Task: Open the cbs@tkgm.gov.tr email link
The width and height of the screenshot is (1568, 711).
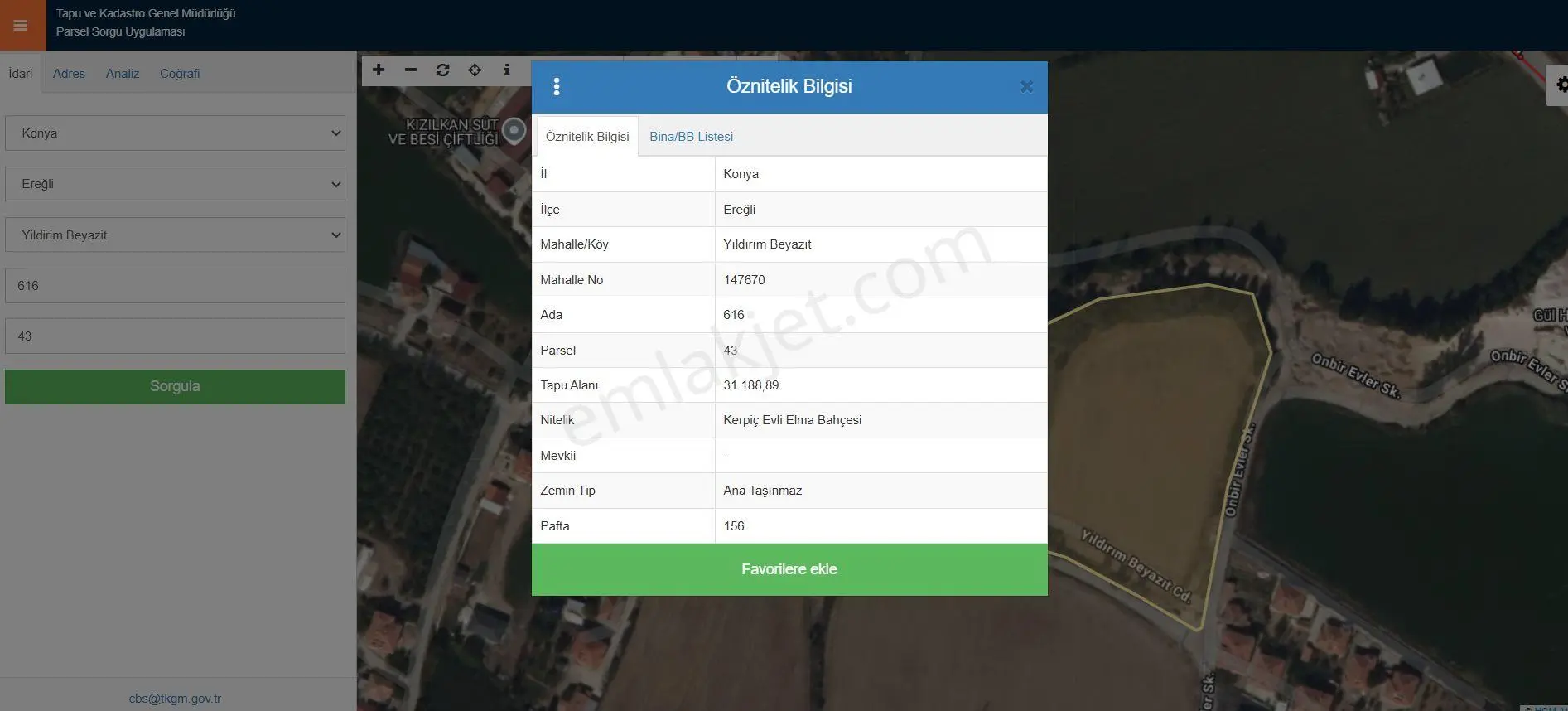Action: pyautogui.click(x=175, y=698)
